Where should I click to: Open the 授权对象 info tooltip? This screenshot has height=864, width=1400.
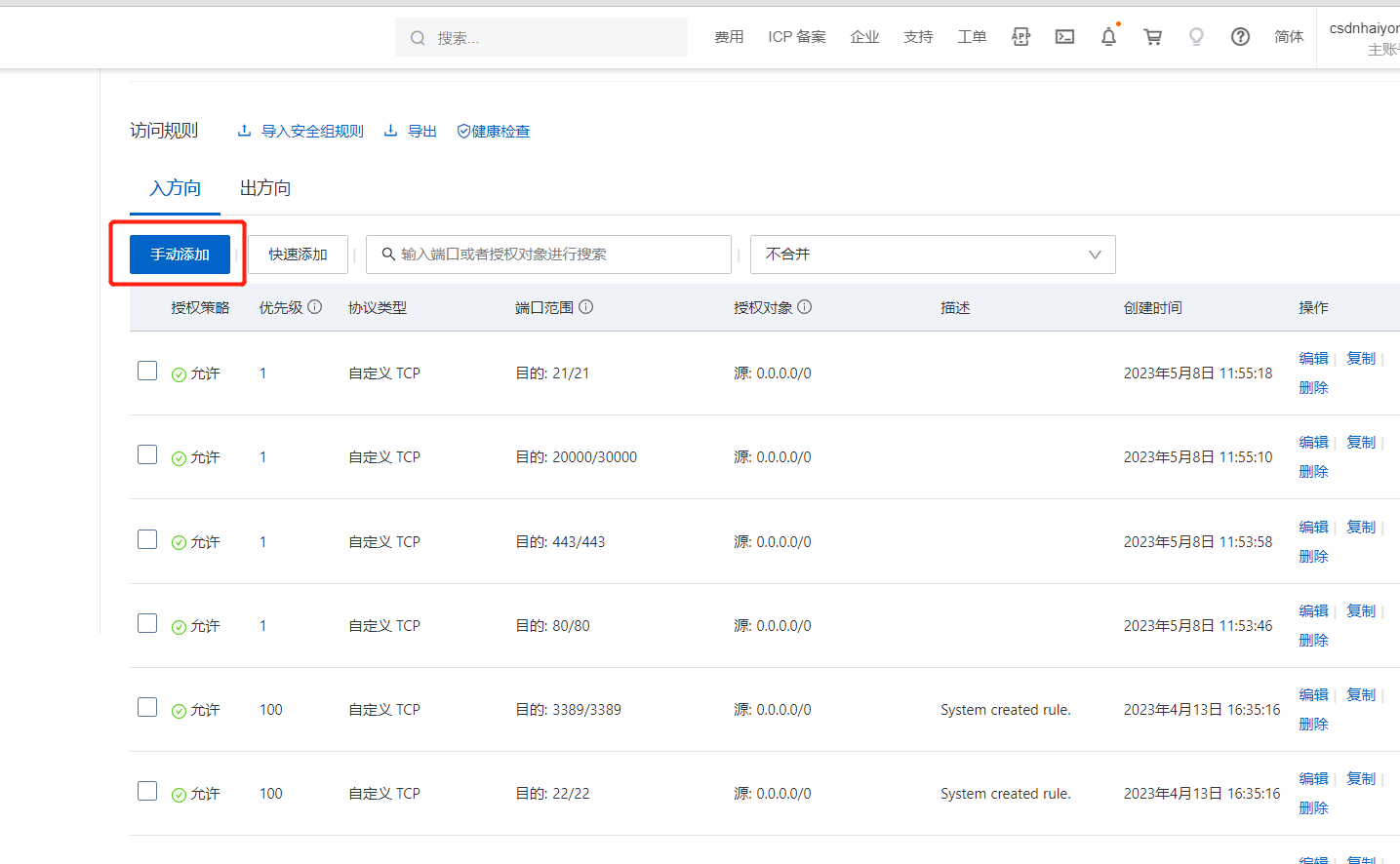pyautogui.click(x=804, y=306)
